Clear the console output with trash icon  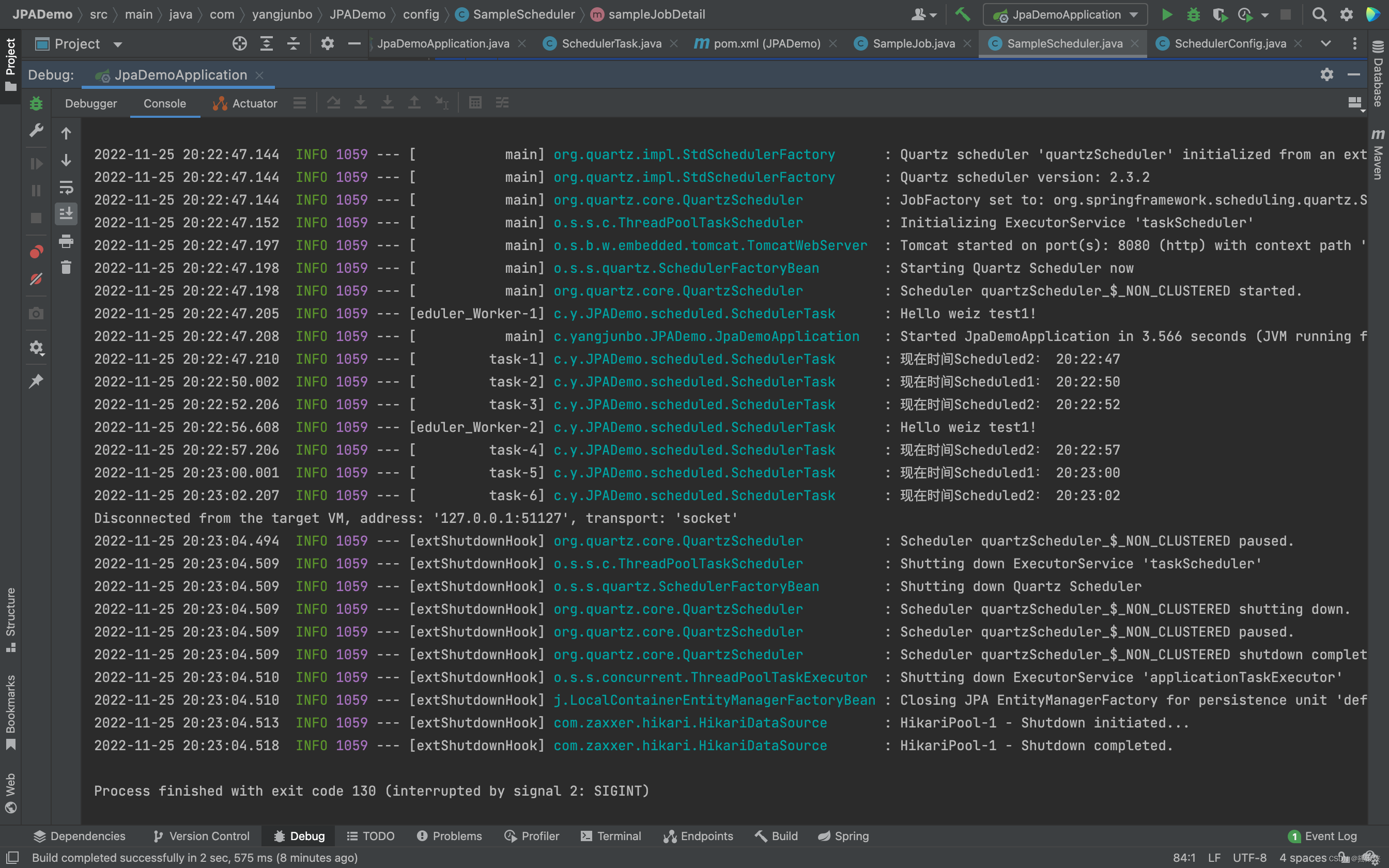[x=66, y=267]
